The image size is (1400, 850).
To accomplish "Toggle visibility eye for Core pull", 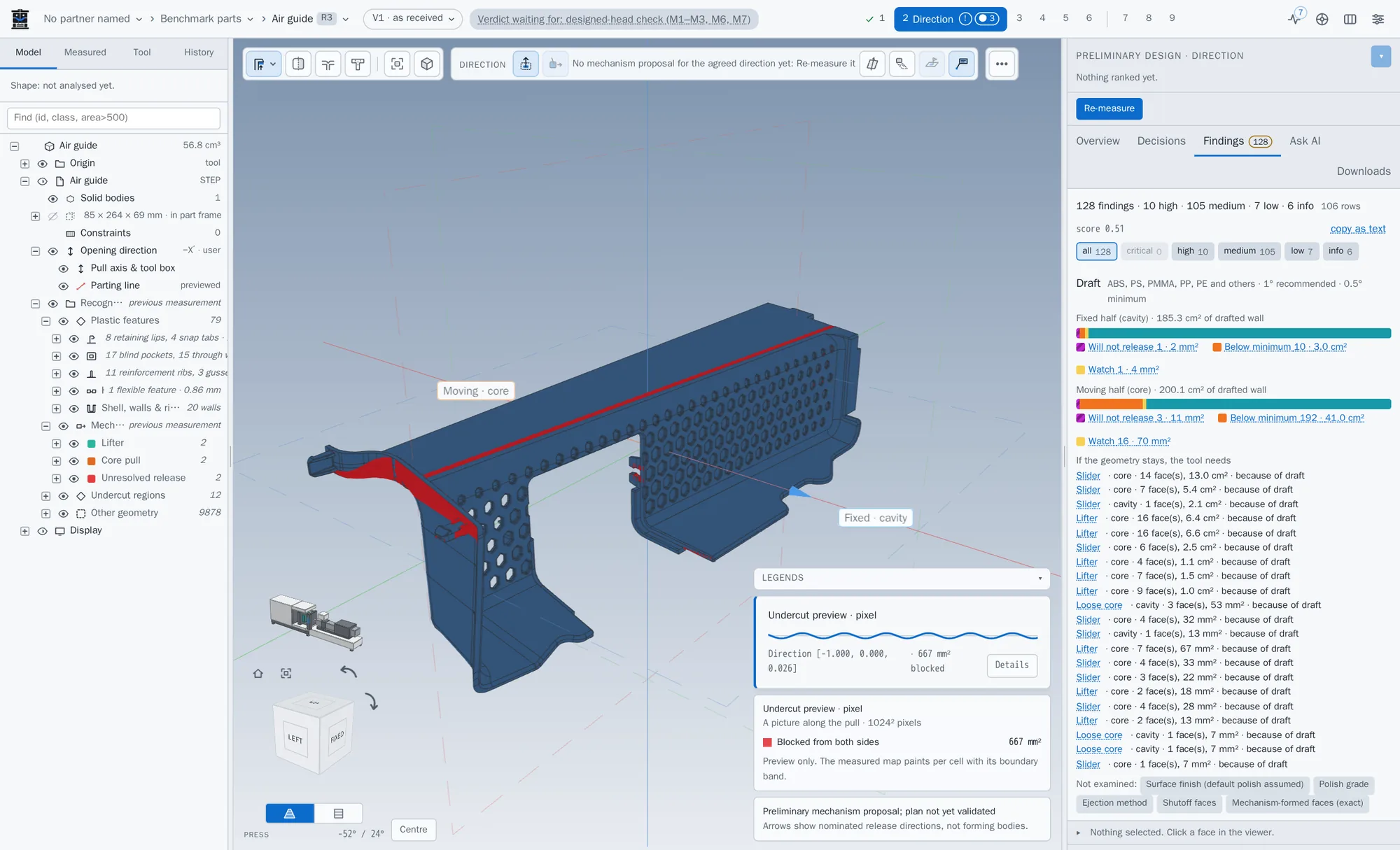I will [x=73, y=461].
